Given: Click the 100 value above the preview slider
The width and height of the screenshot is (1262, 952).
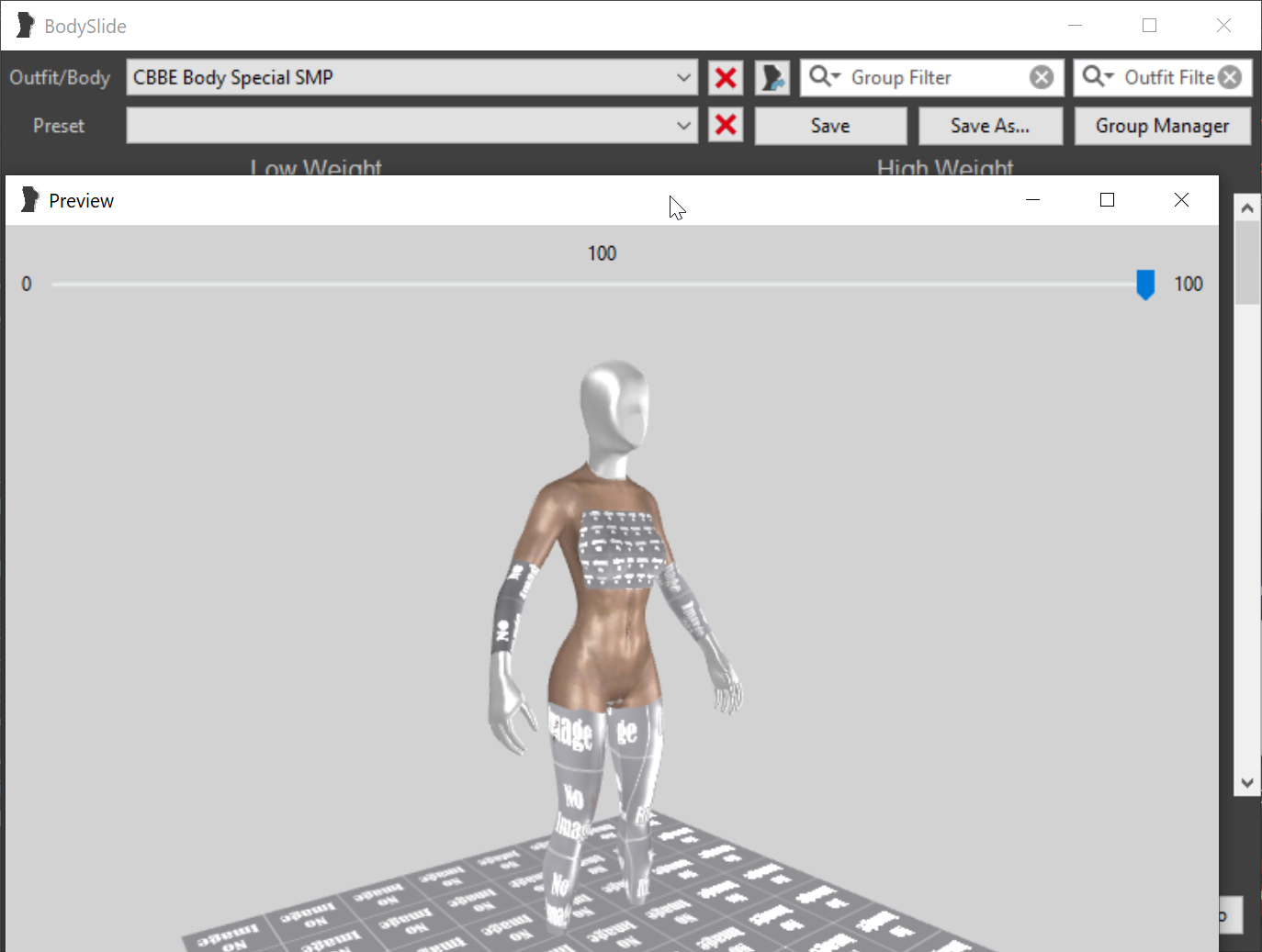Looking at the screenshot, I should [602, 253].
